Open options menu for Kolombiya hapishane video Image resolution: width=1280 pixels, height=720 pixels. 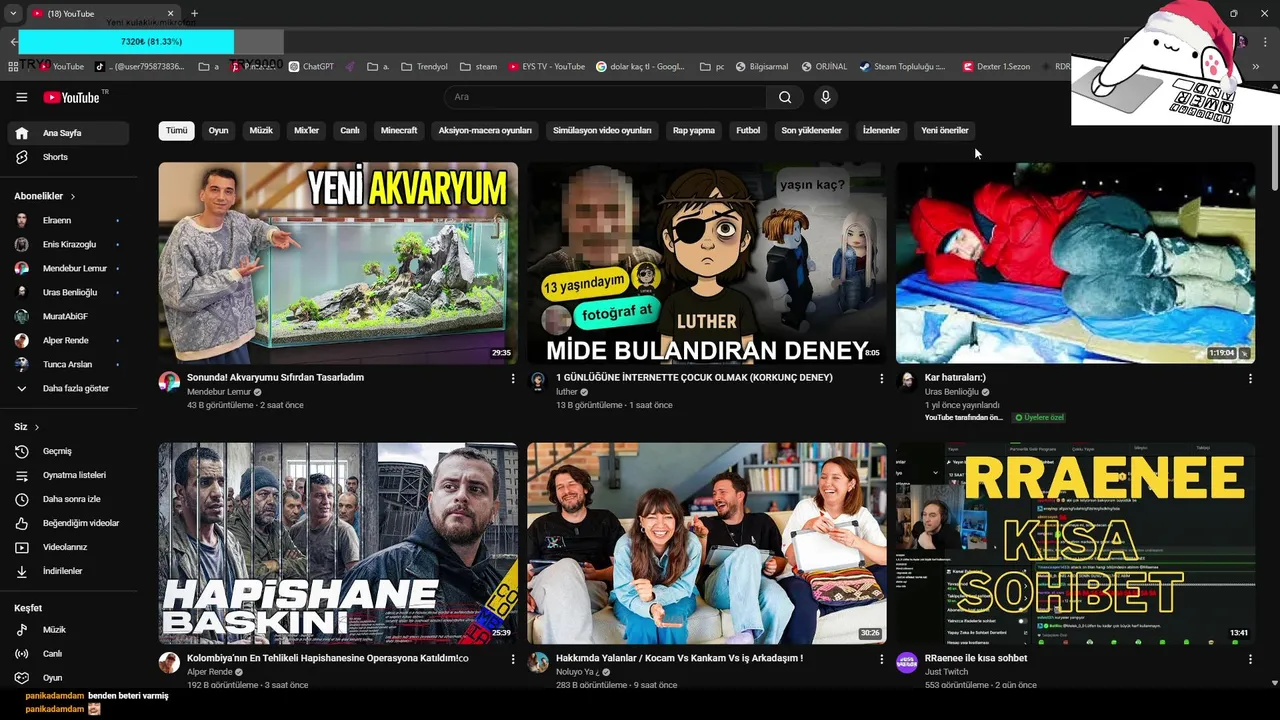513,660
